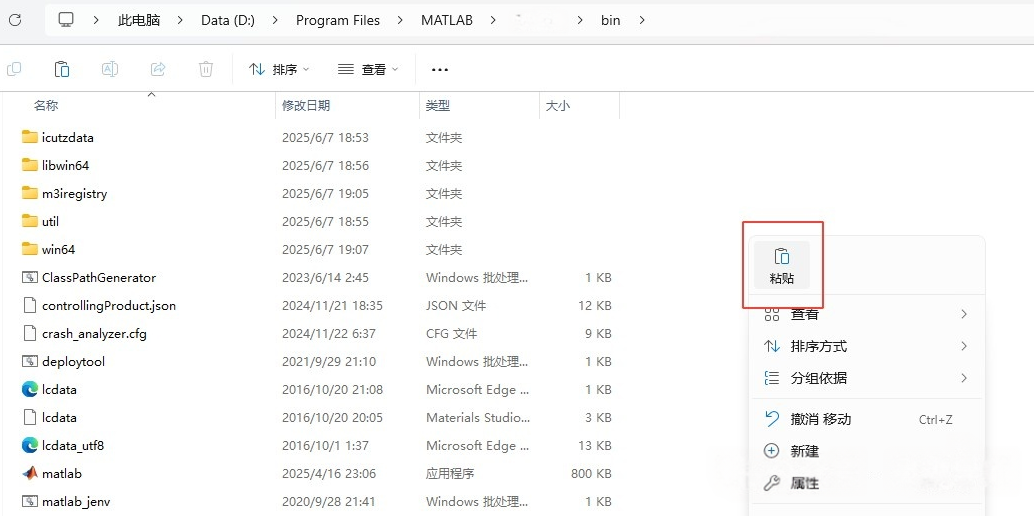Select the folder name m3iregistry
The height and width of the screenshot is (516, 1034).
pyautogui.click(x=74, y=193)
